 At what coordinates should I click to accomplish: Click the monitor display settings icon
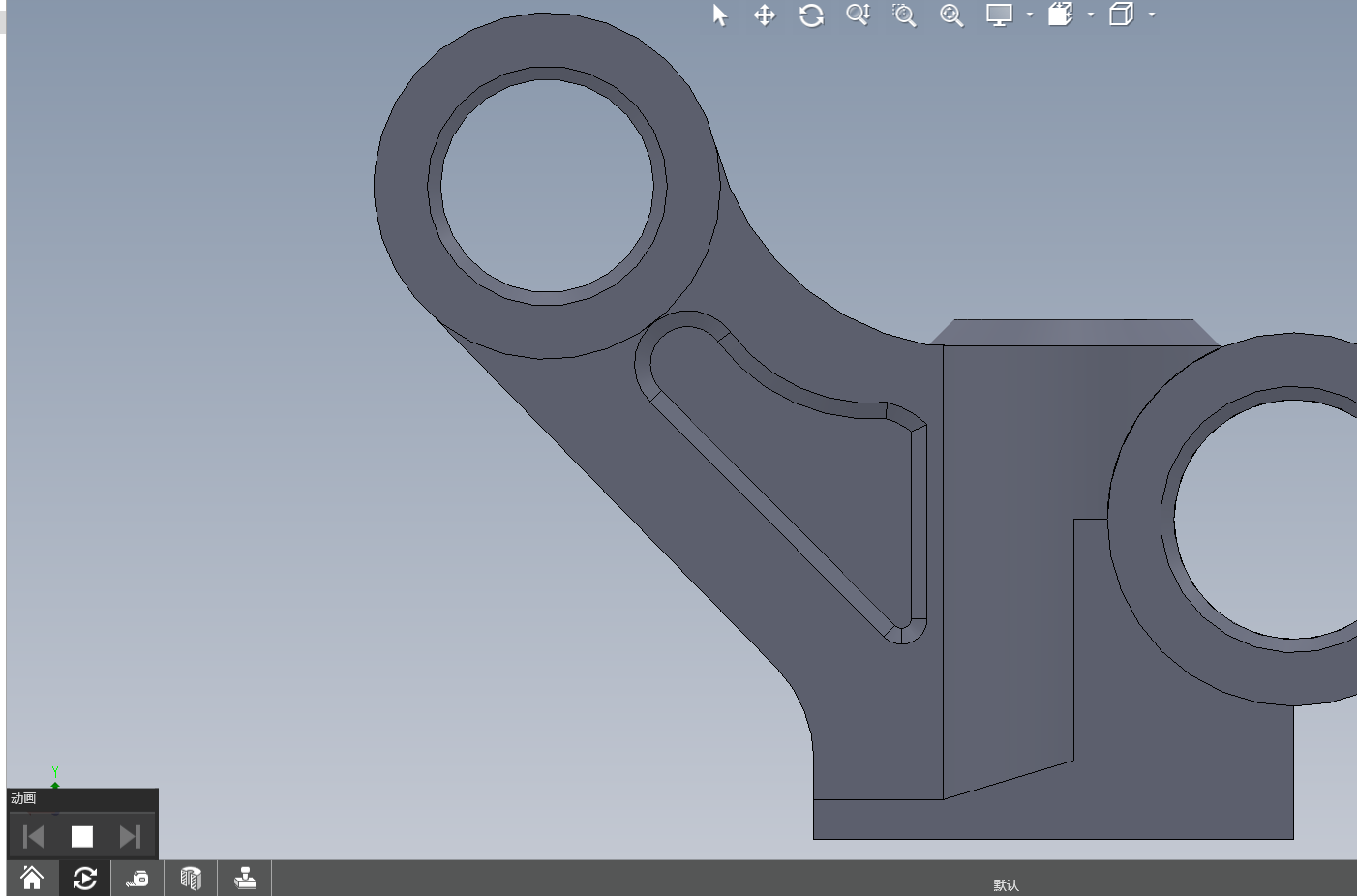[999, 15]
